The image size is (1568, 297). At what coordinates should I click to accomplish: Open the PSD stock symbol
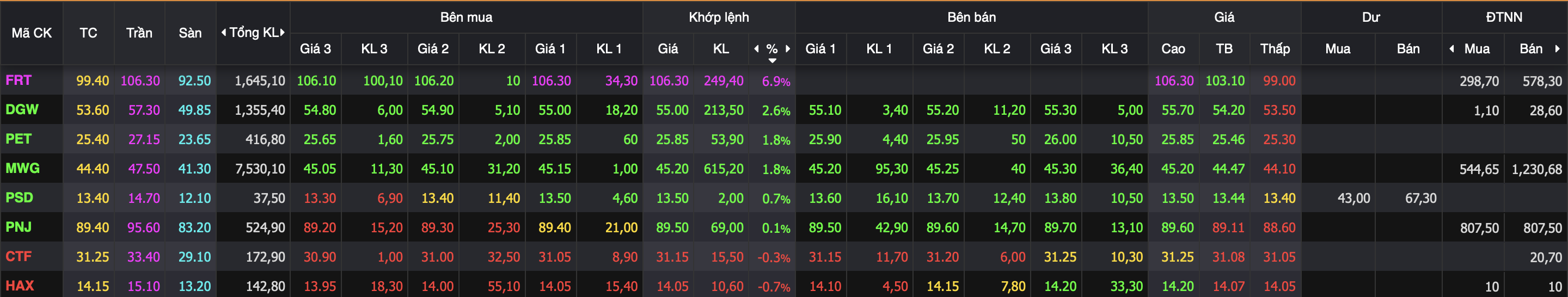[19, 197]
